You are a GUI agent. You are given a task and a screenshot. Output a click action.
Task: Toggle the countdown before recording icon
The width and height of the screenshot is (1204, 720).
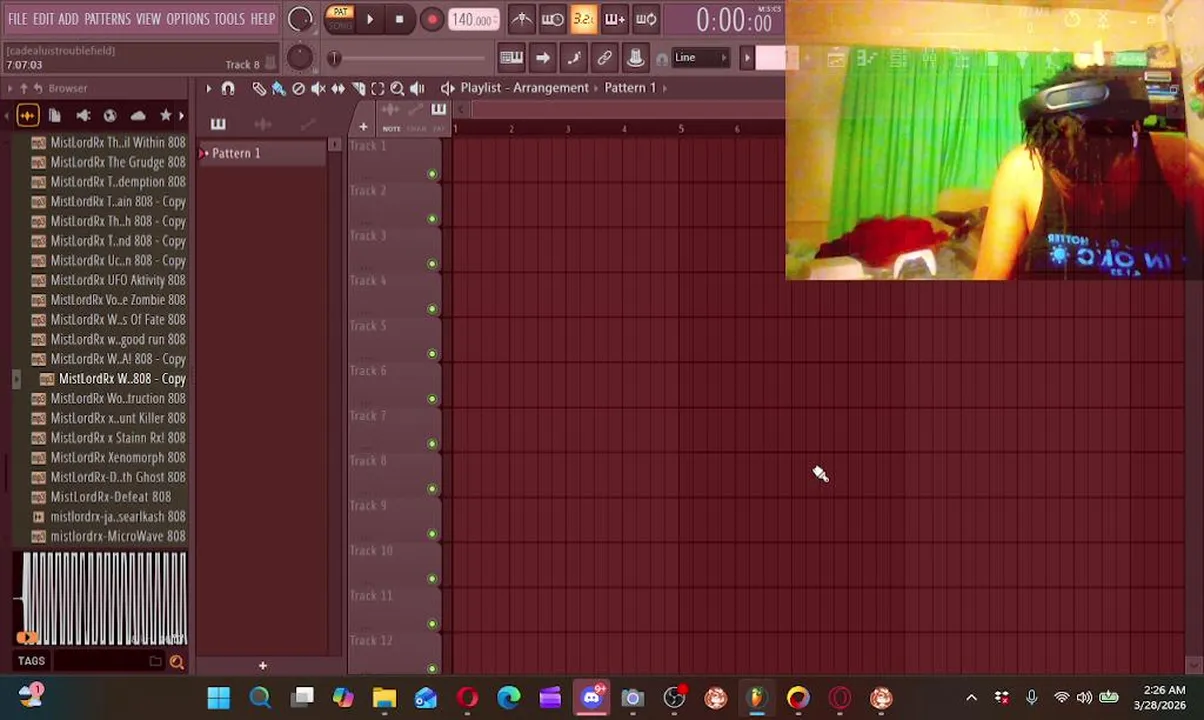[584, 19]
